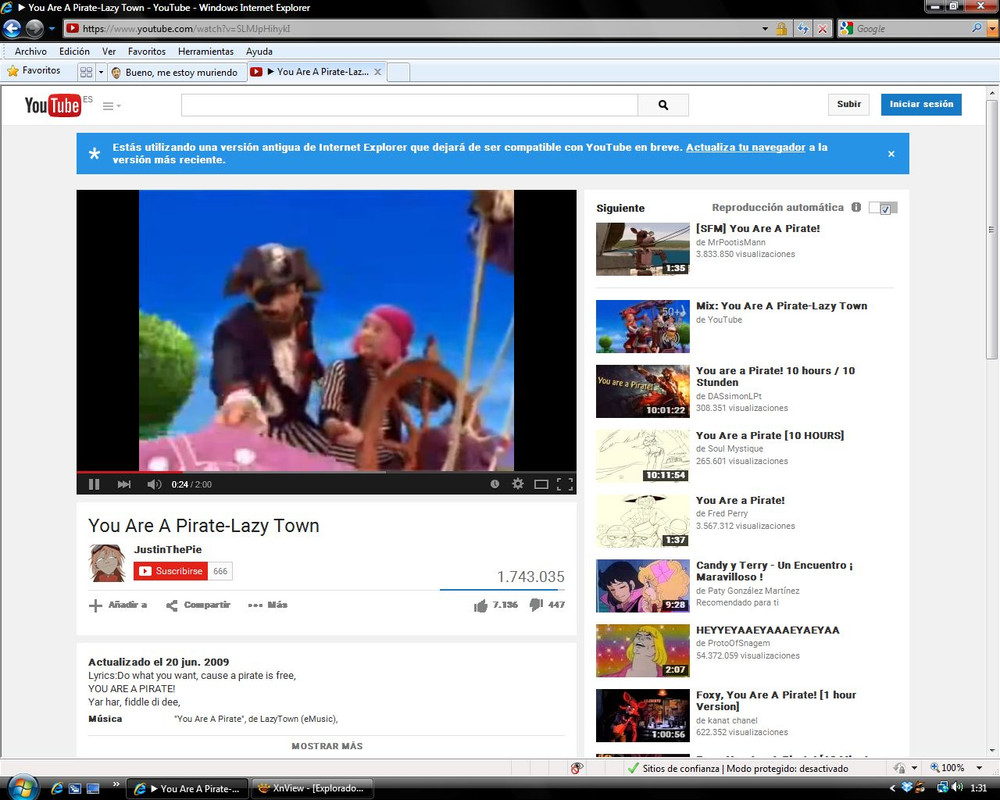Open 'You Are a Pirate [10 HOURS]' video
Viewport: 1000px width, 800px height.
click(770, 436)
